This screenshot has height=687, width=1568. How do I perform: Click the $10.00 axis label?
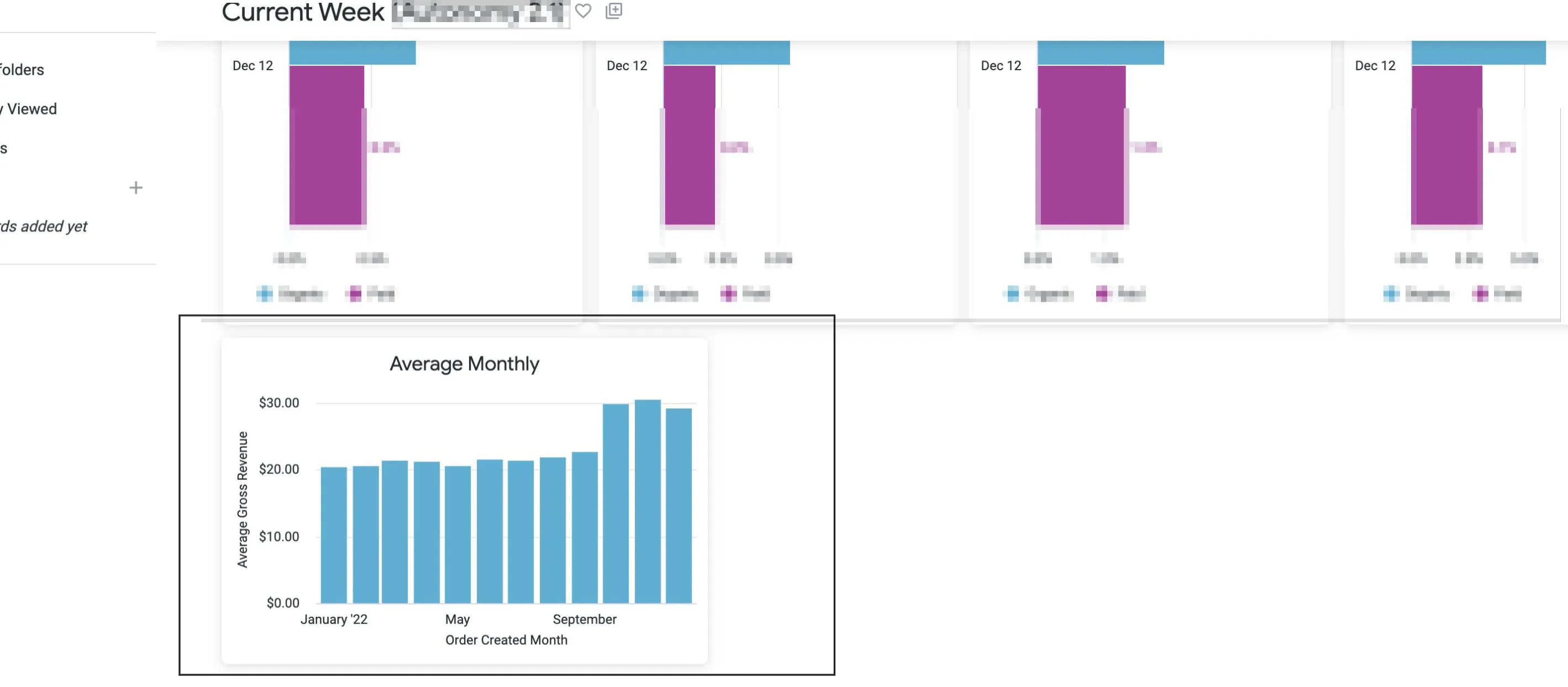(279, 537)
